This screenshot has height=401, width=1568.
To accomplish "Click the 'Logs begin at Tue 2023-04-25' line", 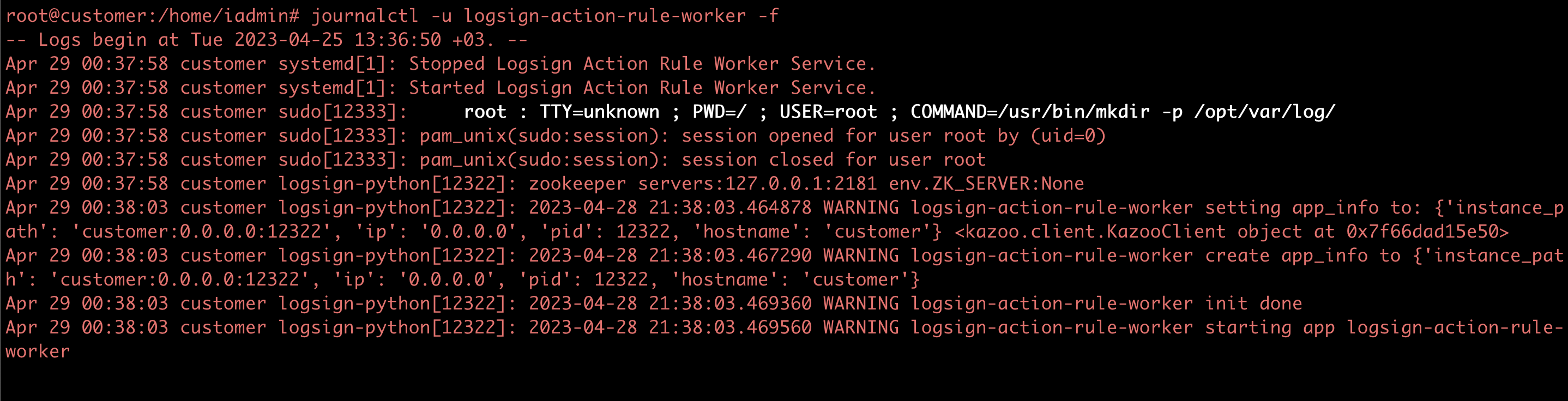I will pos(267,40).
